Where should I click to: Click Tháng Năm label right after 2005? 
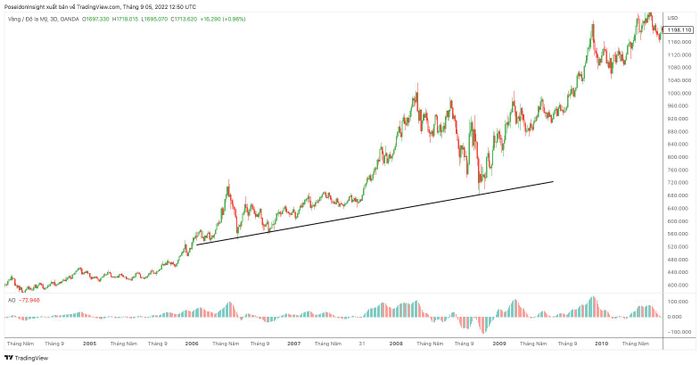coord(124,344)
